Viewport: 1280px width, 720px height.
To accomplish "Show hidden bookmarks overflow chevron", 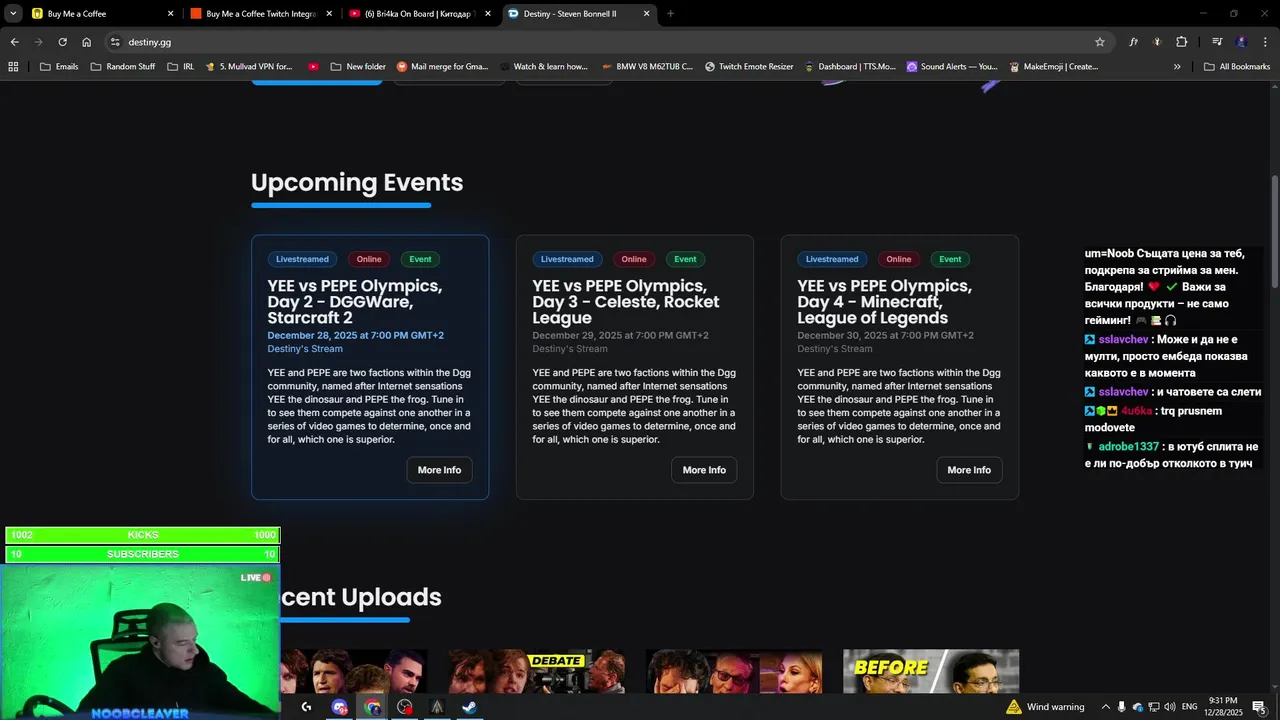I will 1177,67.
